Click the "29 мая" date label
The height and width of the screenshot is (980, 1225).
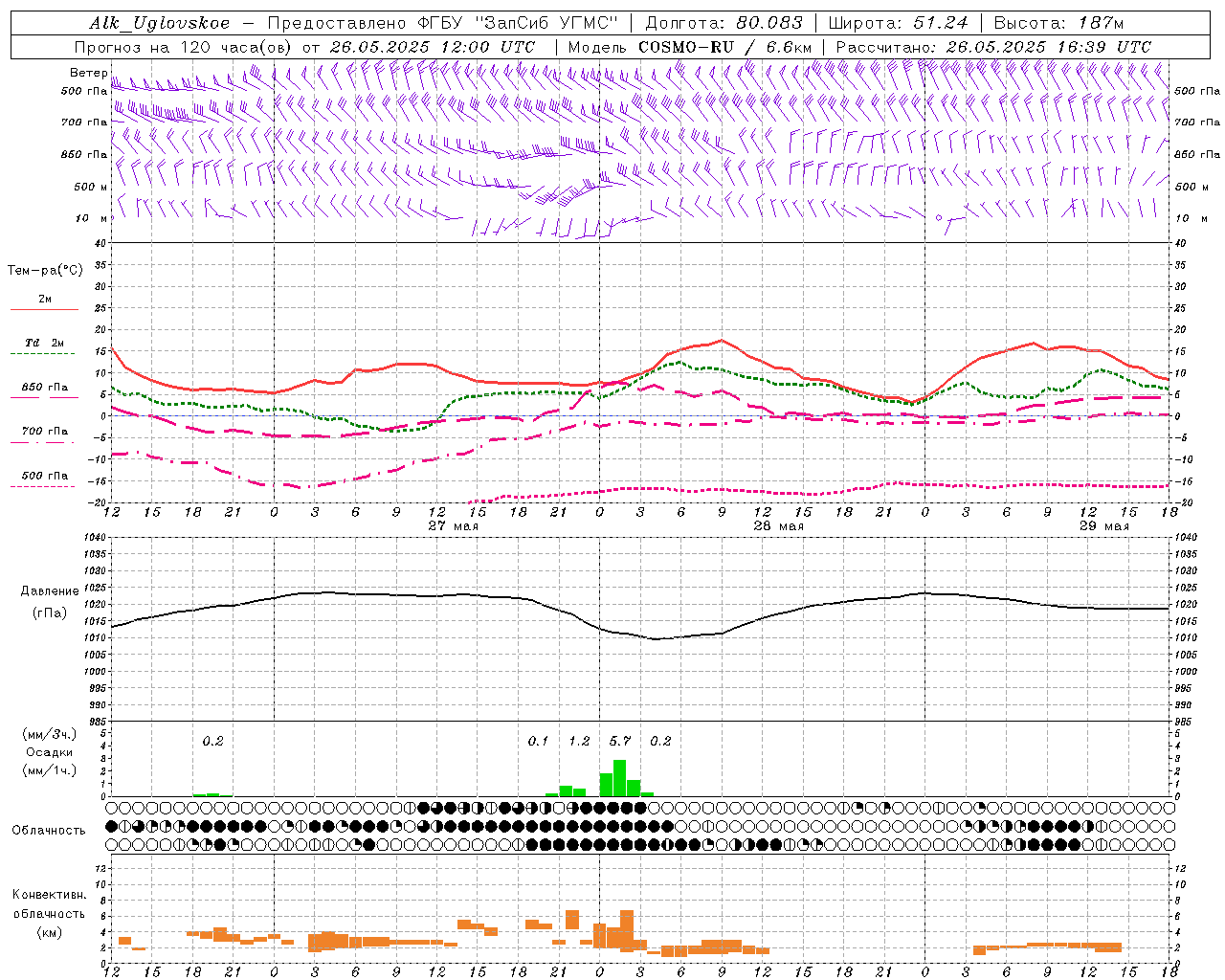point(1104,526)
